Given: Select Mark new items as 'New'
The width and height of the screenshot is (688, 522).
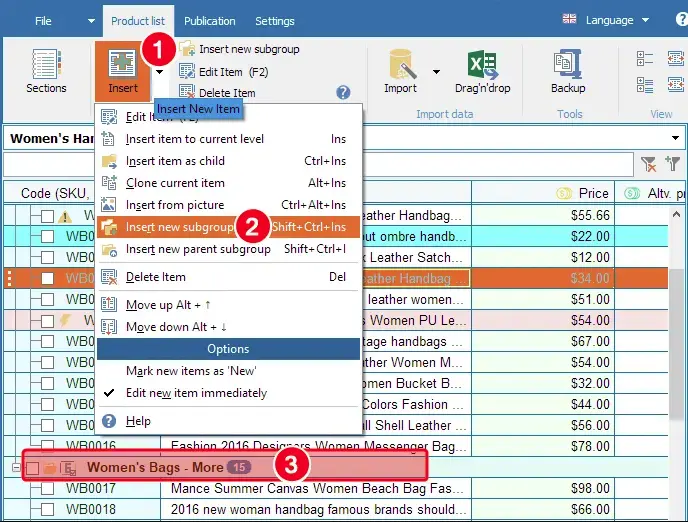Looking at the screenshot, I should [x=228, y=371].
